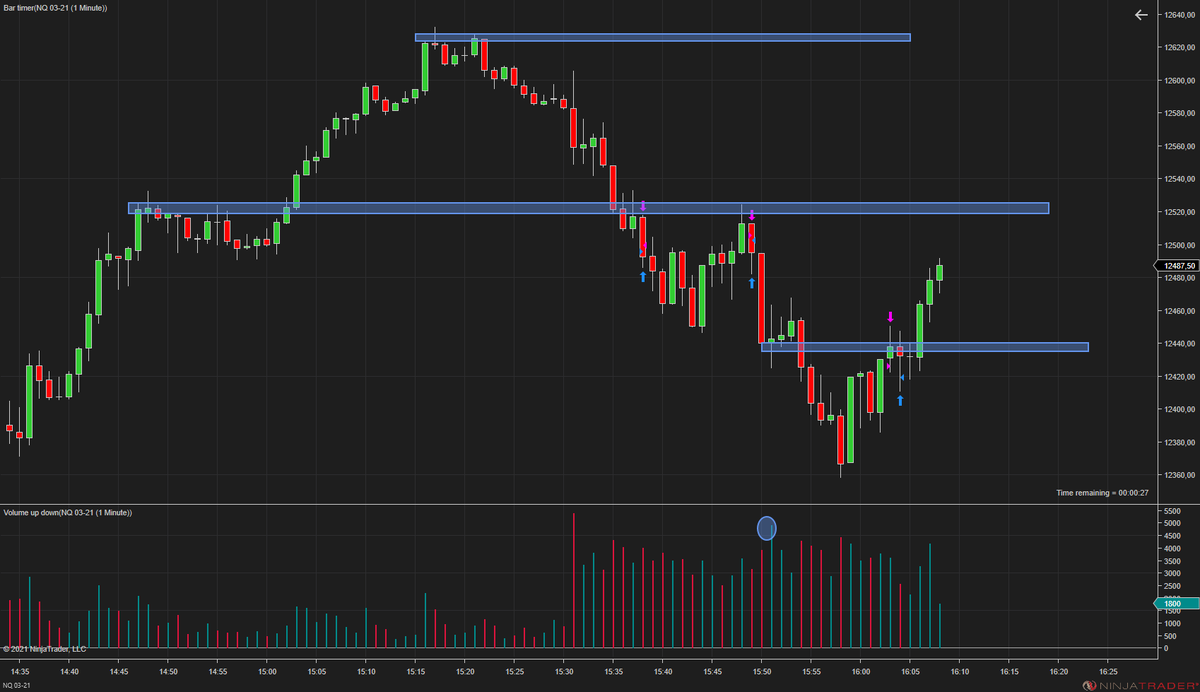Click the Time remaining = 00:00:27 text

tap(1101, 493)
